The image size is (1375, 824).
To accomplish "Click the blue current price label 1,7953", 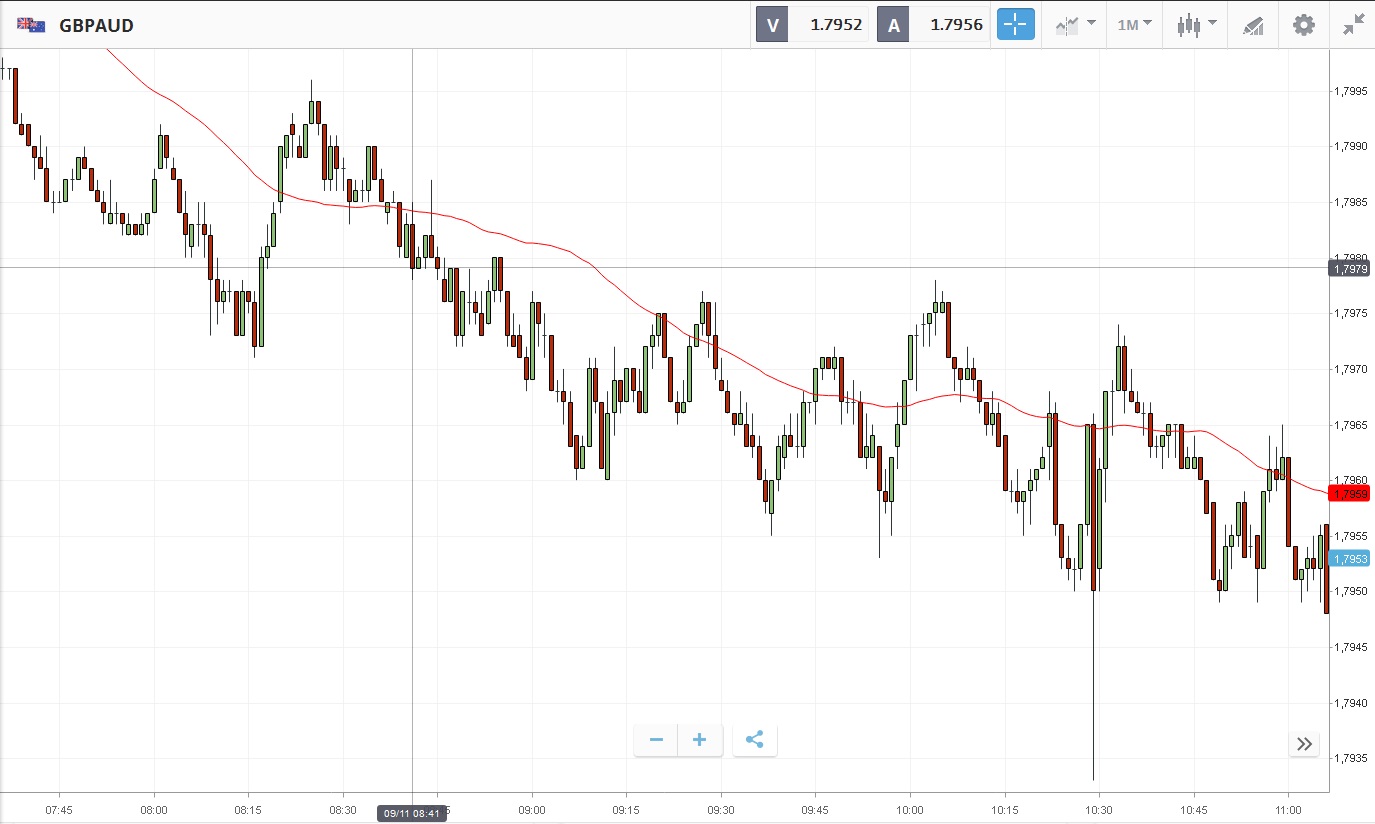I will tap(1349, 559).
